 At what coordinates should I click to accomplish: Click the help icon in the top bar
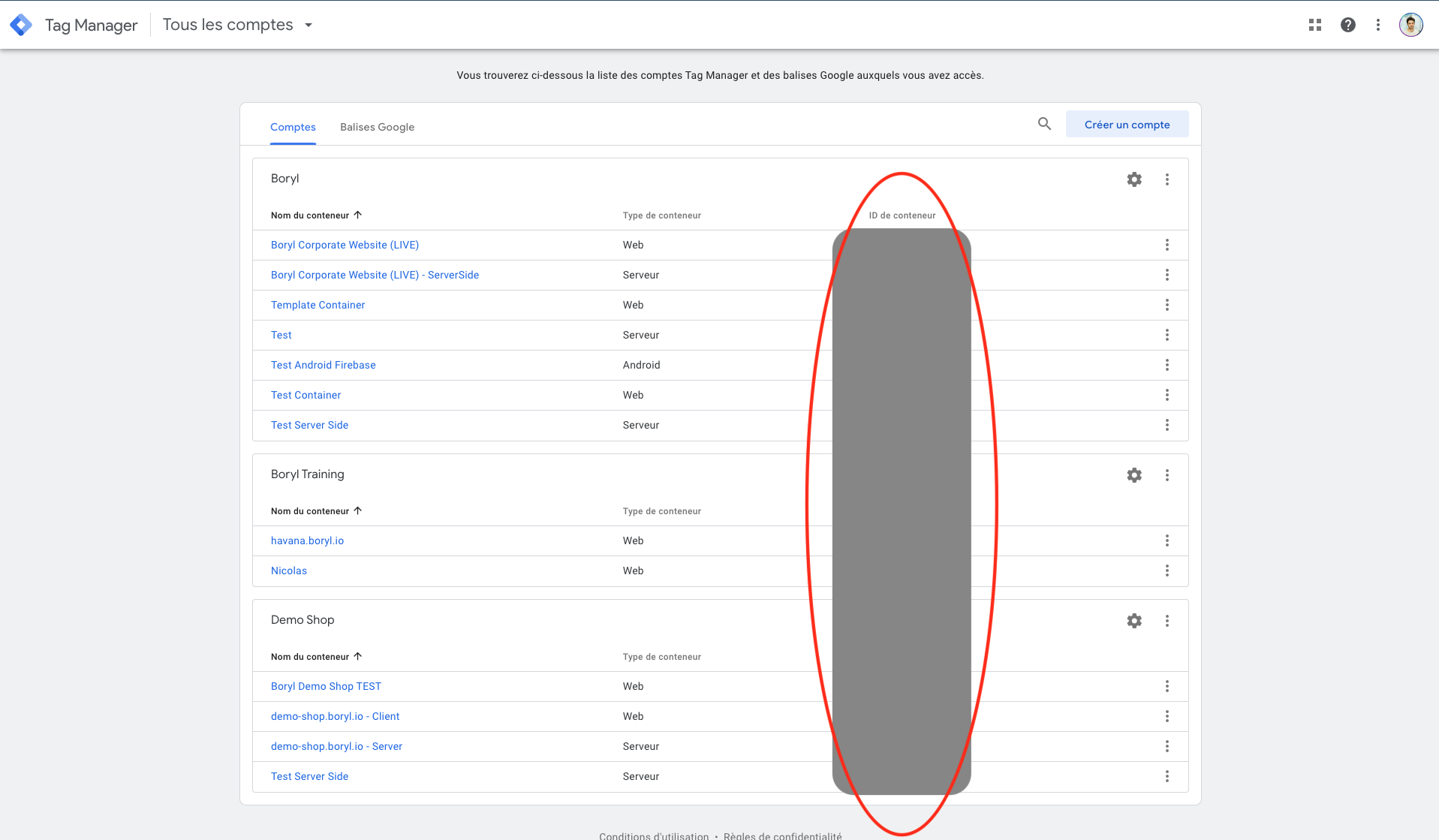pyautogui.click(x=1348, y=24)
